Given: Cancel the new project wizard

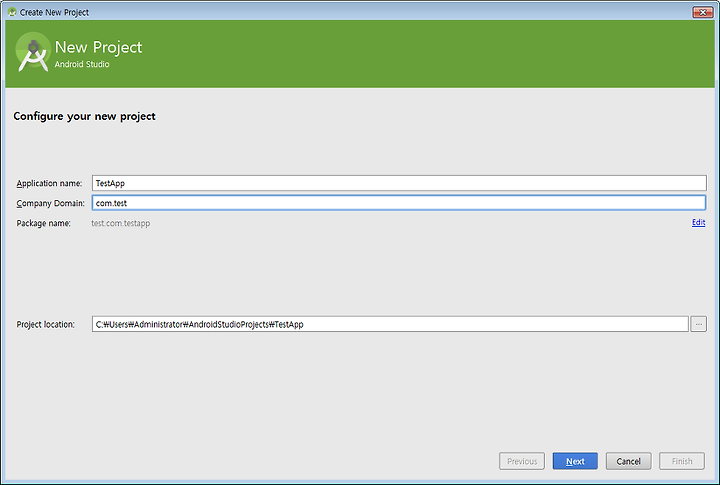Looking at the screenshot, I should click(x=628, y=461).
